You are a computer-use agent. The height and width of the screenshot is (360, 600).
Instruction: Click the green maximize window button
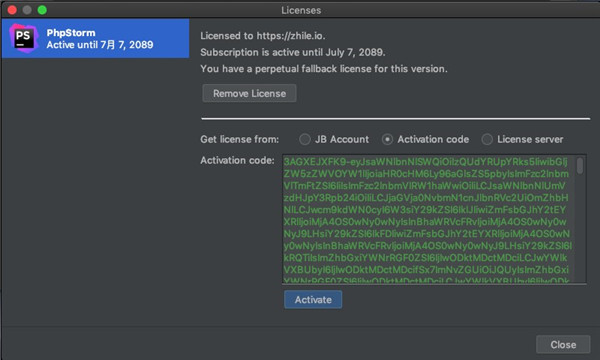click(x=42, y=10)
